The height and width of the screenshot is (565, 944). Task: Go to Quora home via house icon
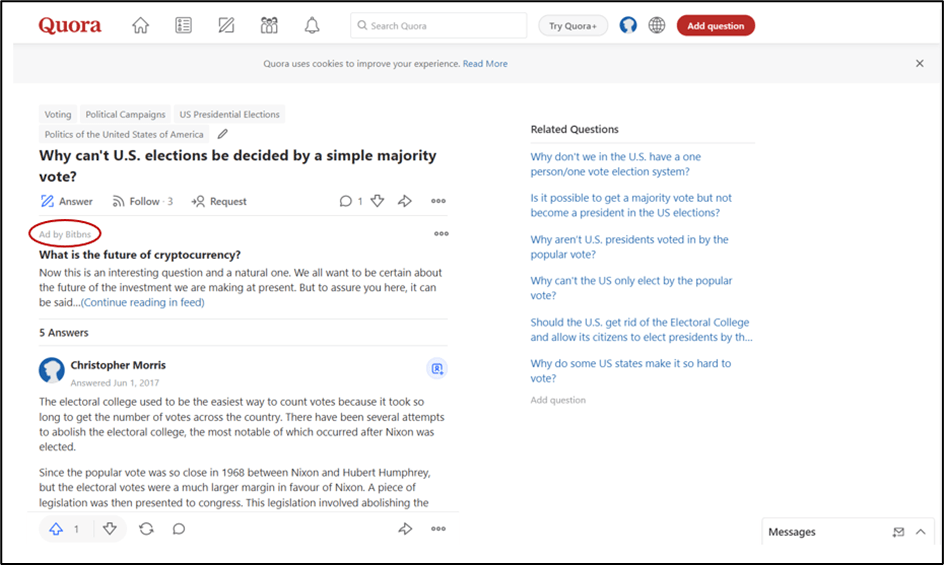pyautogui.click(x=140, y=25)
